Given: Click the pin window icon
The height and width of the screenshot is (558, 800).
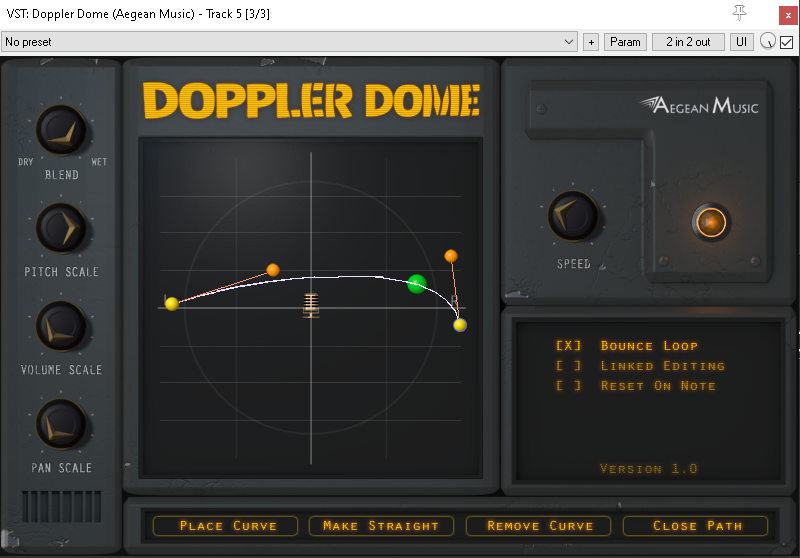Looking at the screenshot, I should (x=739, y=12).
